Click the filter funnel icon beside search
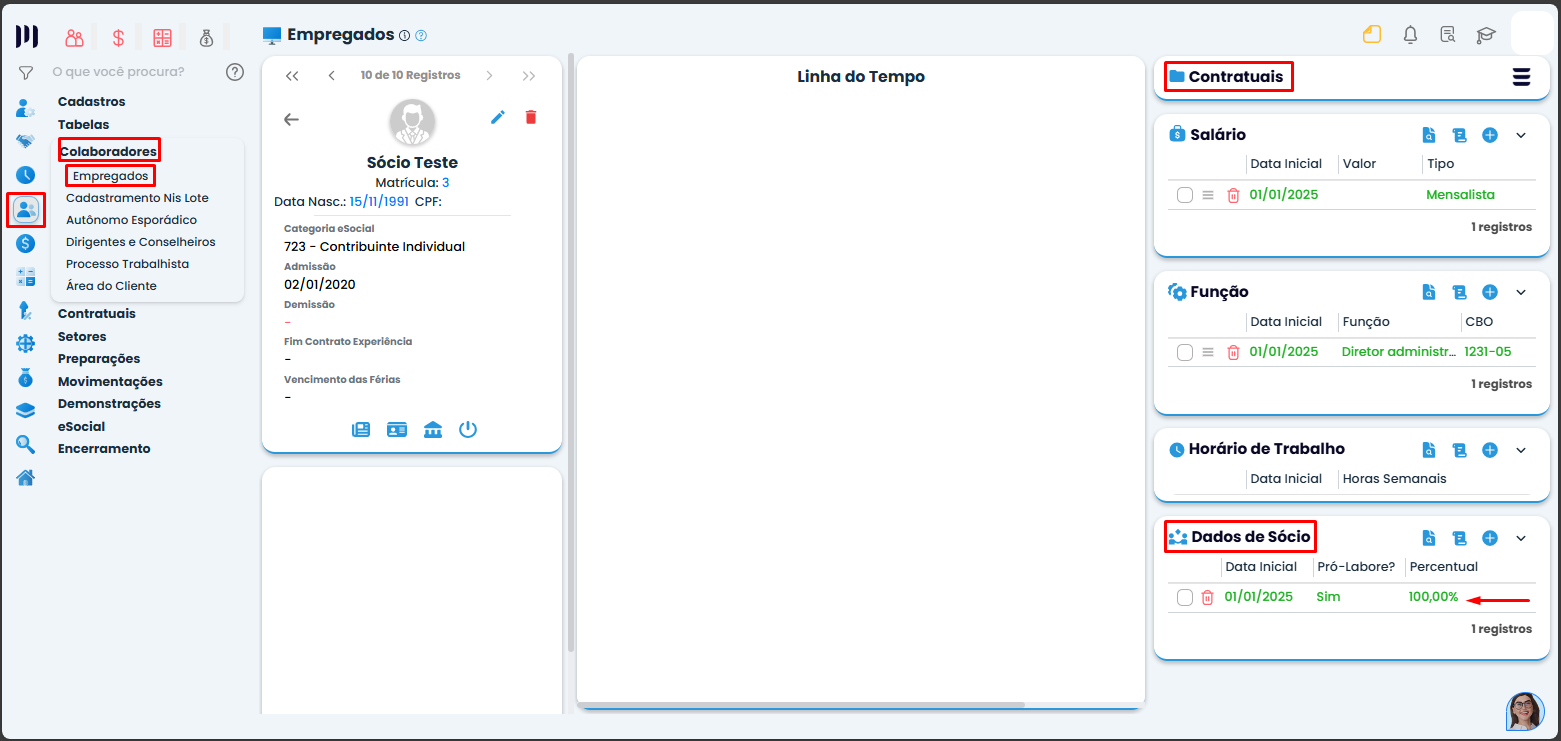The height and width of the screenshot is (741, 1561). tap(26, 72)
